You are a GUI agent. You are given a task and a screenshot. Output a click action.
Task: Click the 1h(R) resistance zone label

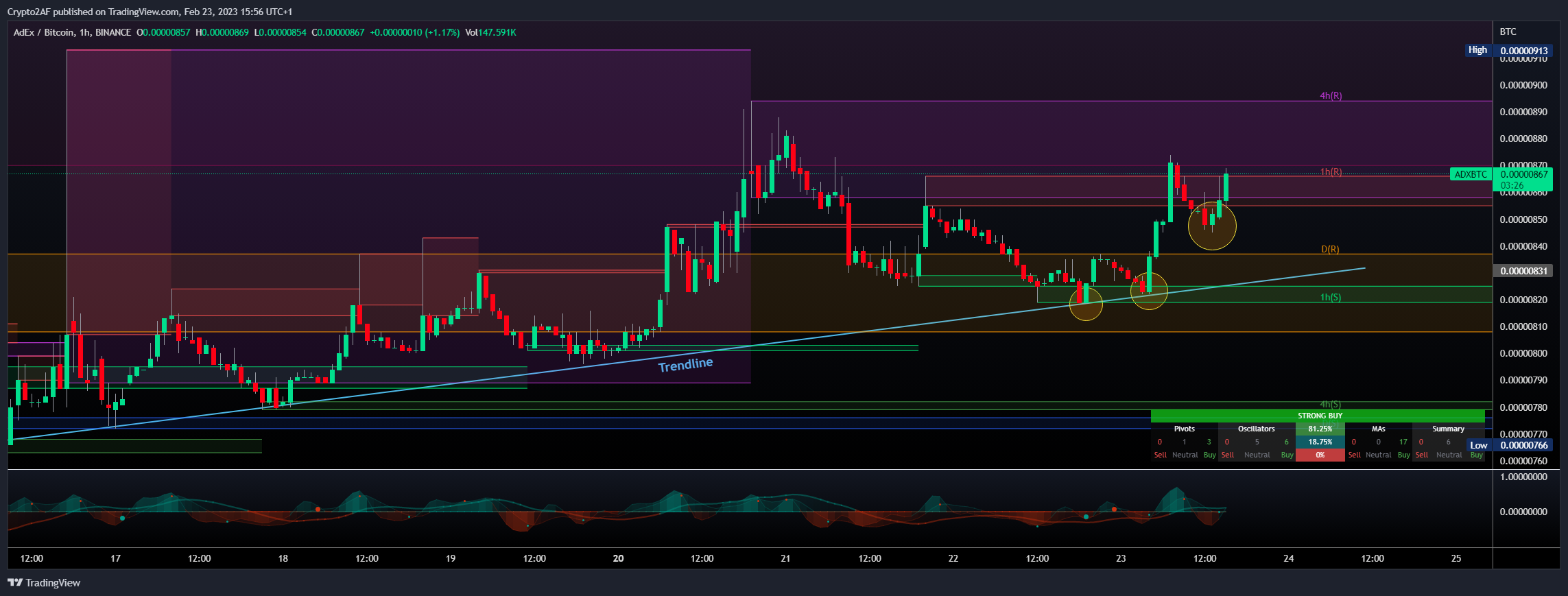[1331, 171]
